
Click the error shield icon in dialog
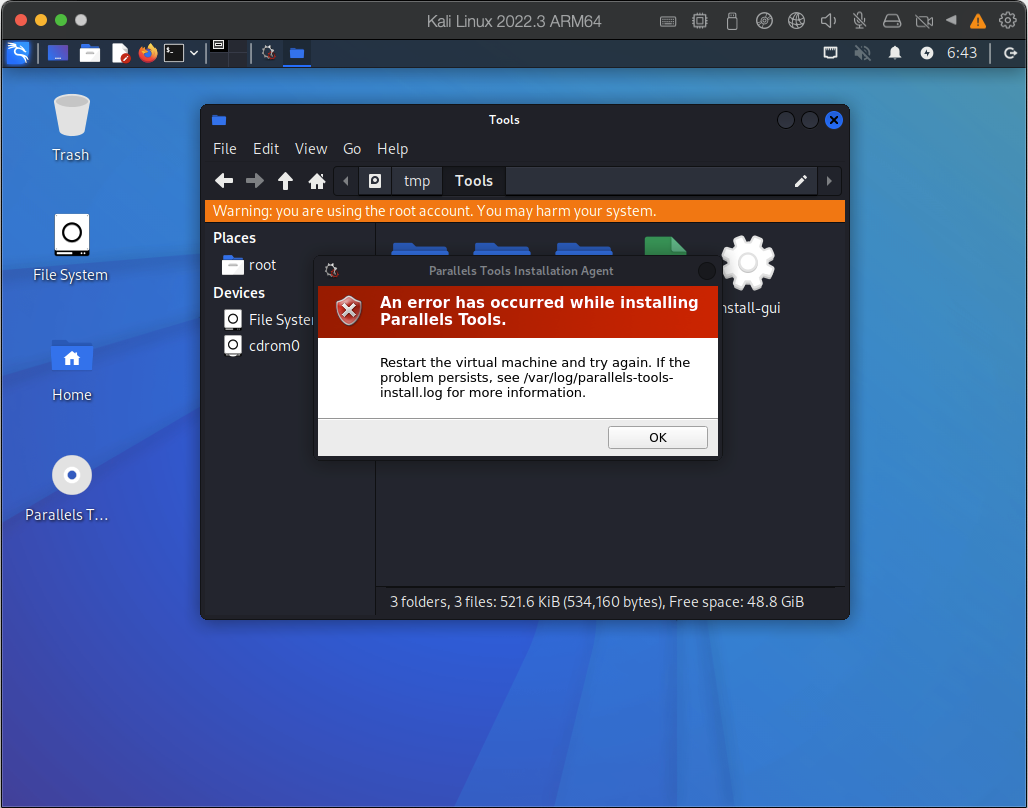pos(349,311)
